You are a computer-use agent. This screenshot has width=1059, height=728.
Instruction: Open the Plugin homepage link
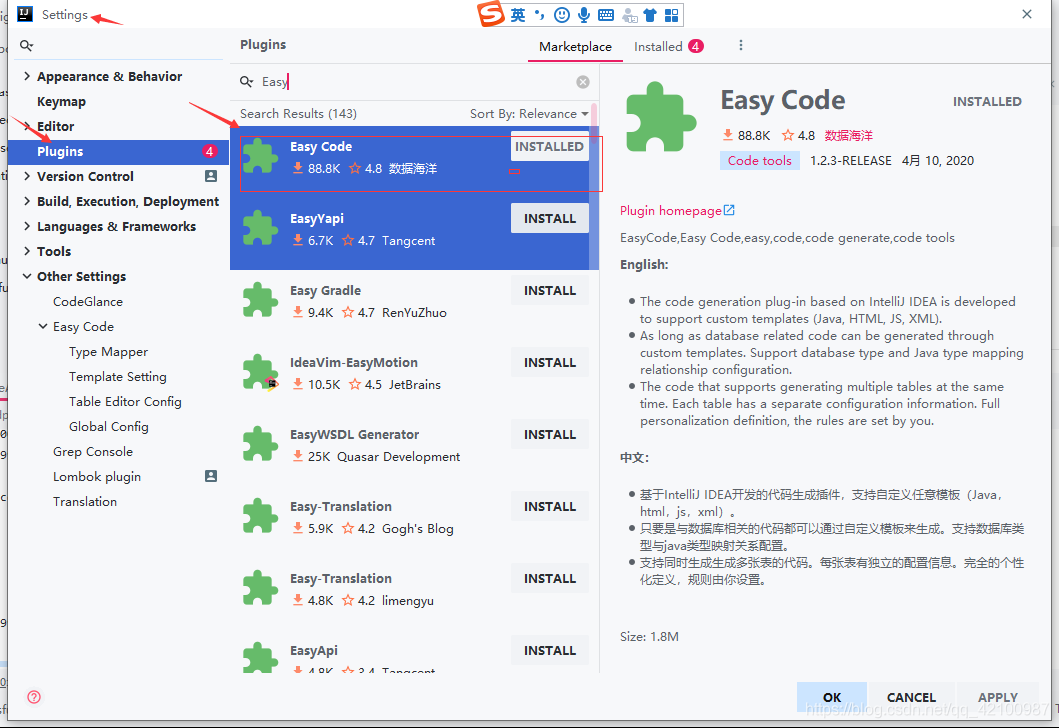tap(677, 211)
